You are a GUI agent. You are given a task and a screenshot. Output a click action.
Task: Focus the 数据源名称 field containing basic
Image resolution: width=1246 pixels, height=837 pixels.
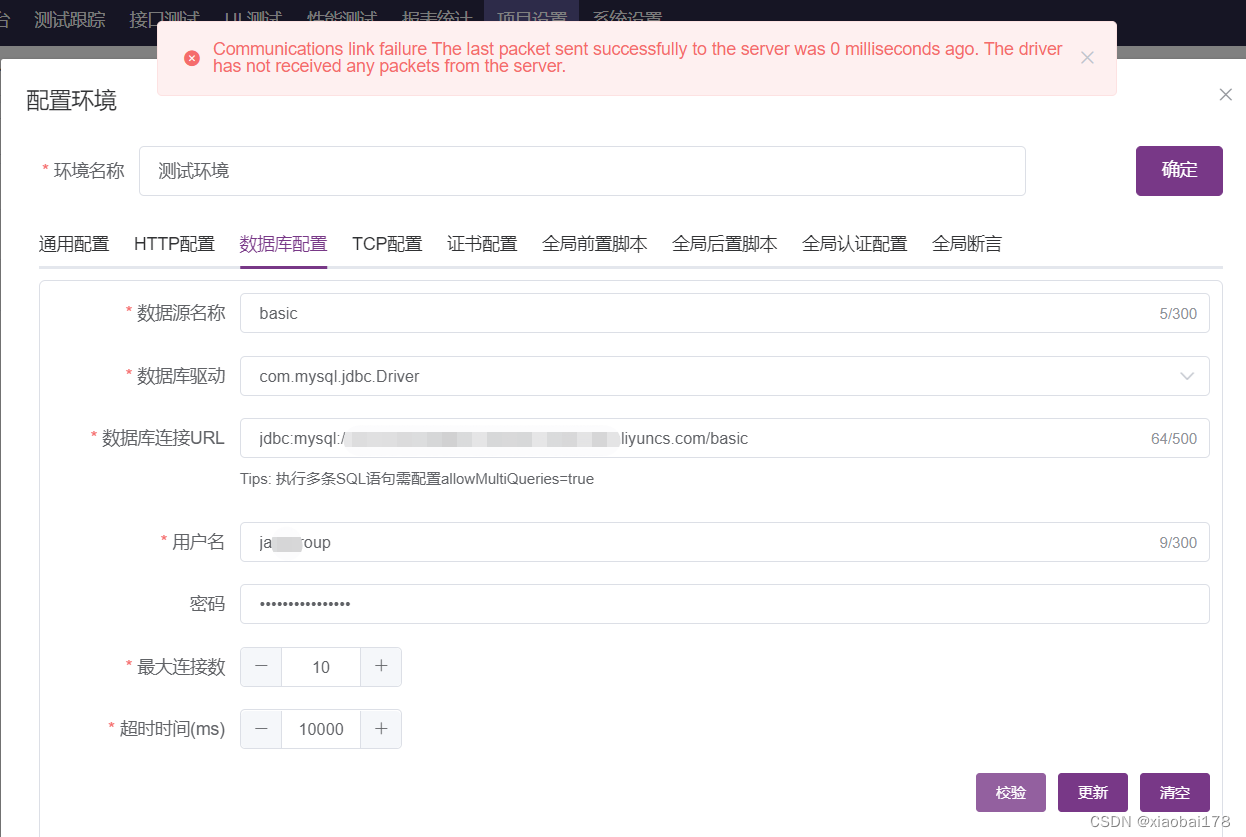point(725,313)
